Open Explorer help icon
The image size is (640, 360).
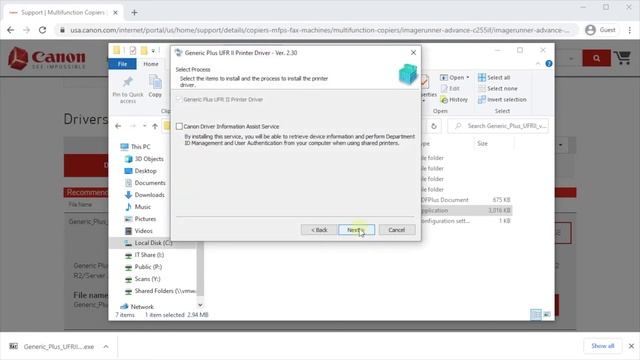click(549, 64)
